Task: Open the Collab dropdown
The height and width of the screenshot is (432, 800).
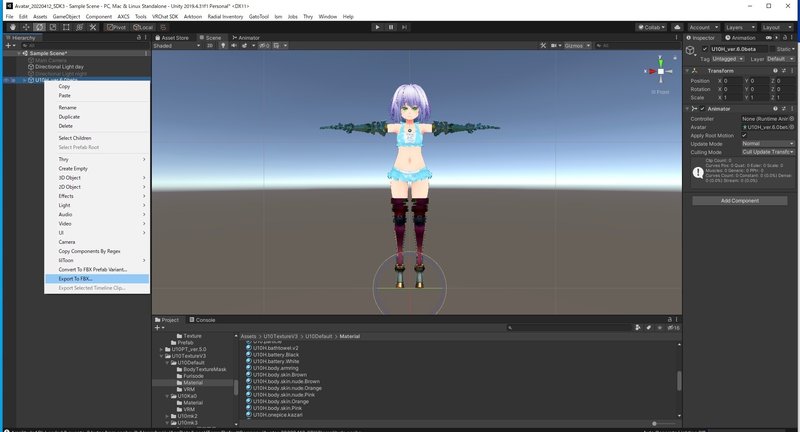Action: 652,27
